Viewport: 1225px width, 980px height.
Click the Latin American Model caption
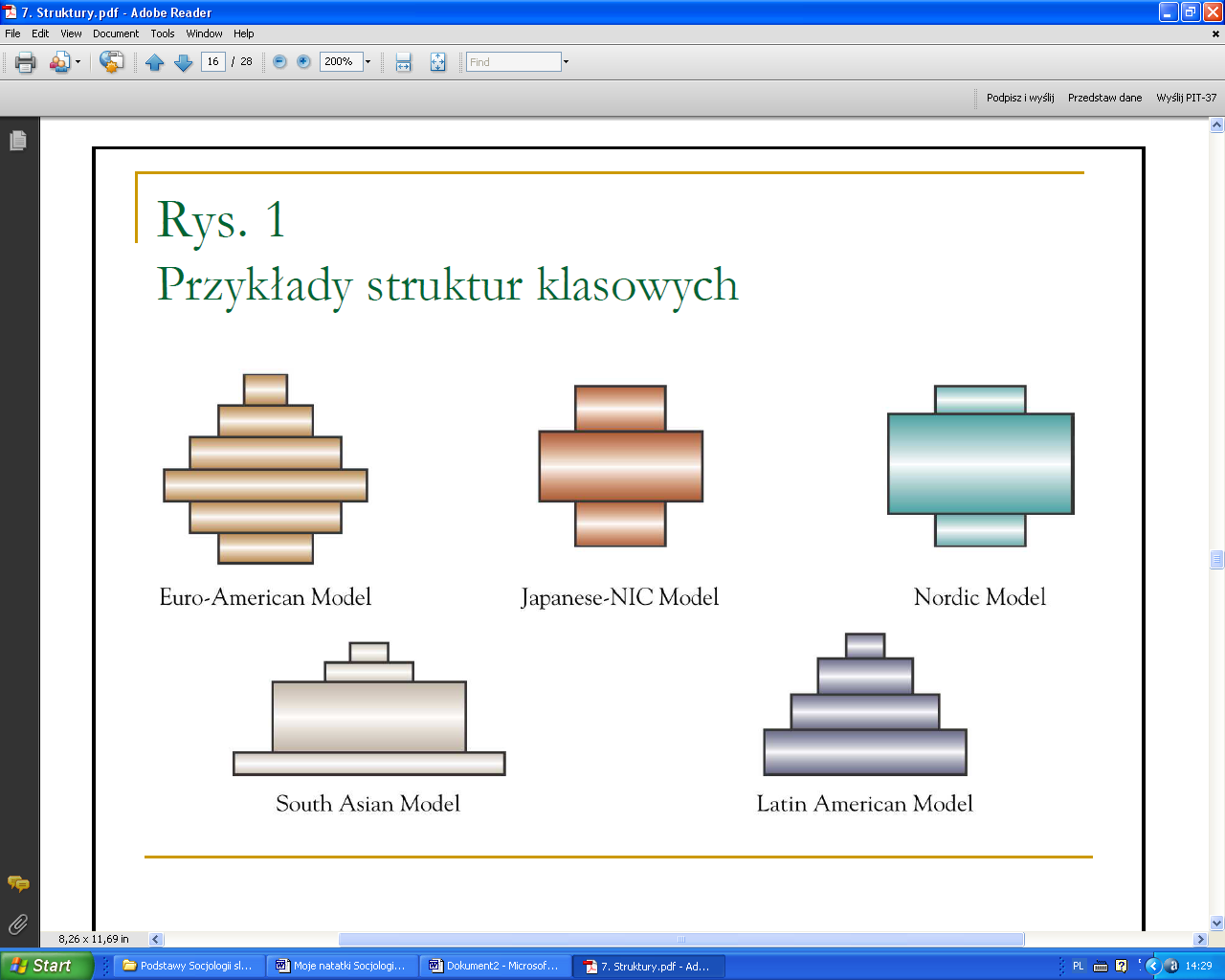click(864, 804)
